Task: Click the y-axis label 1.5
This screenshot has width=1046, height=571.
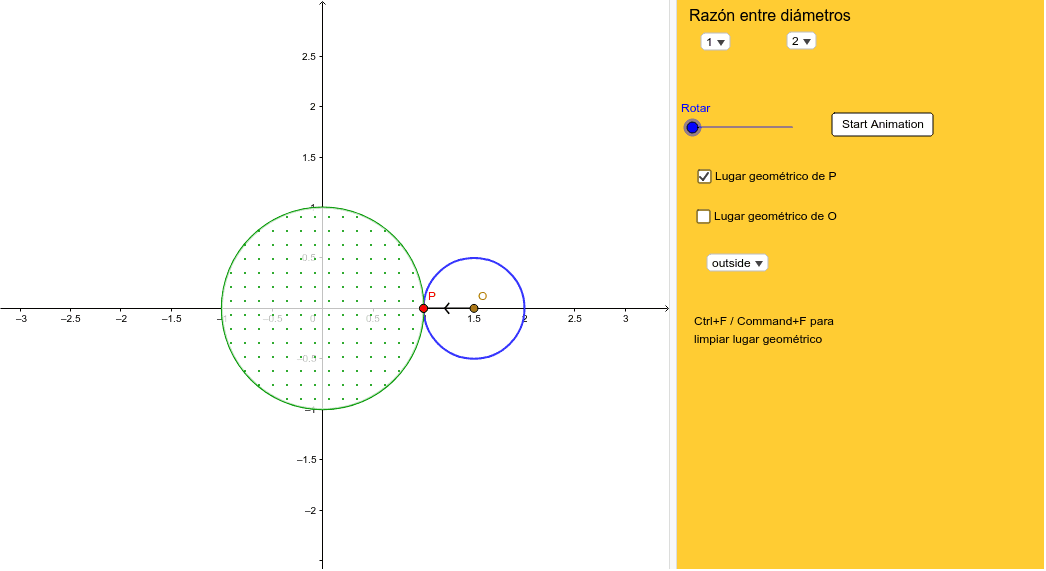Action: tap(308, 158)
